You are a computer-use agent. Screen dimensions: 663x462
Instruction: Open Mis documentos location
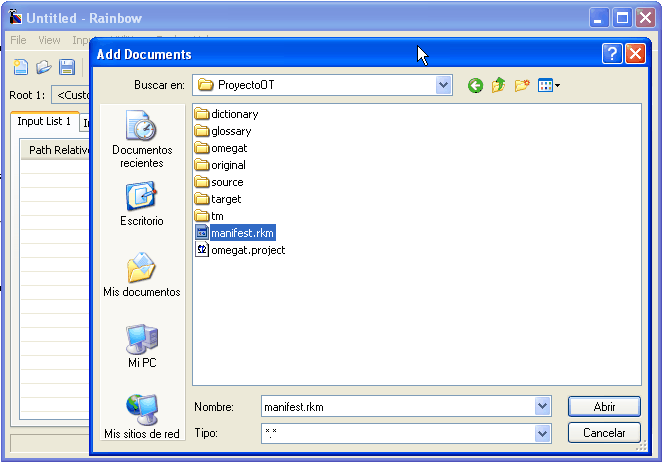click(142, 275)
